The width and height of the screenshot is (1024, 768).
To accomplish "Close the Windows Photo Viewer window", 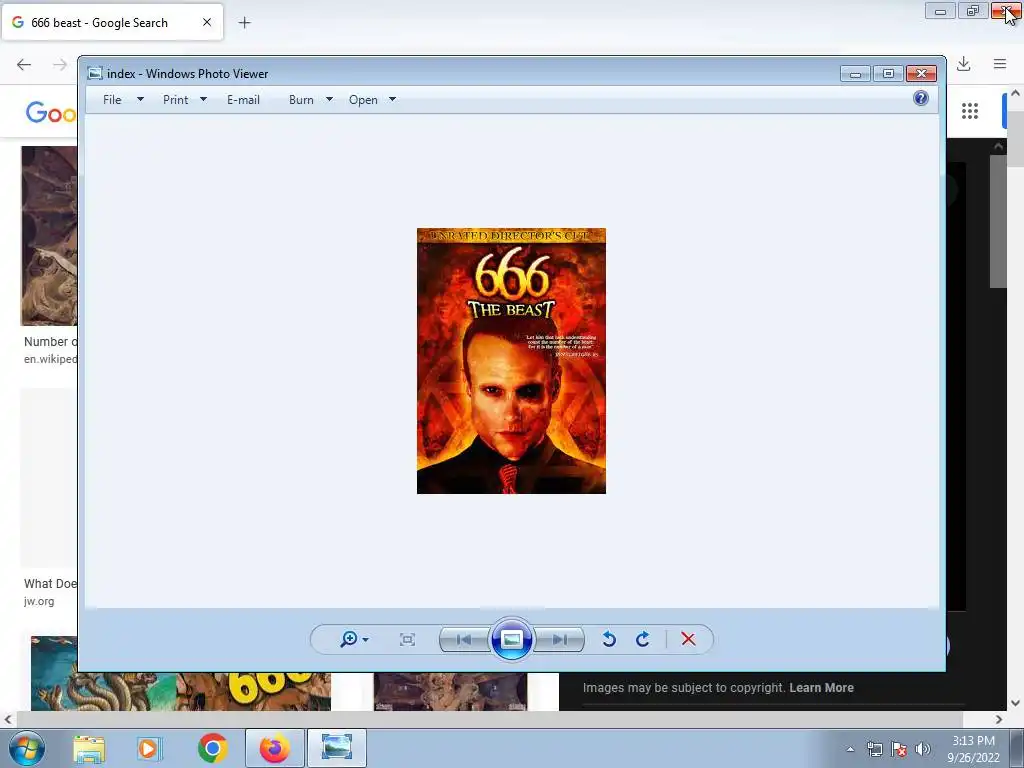I will (x=921, y=74).
